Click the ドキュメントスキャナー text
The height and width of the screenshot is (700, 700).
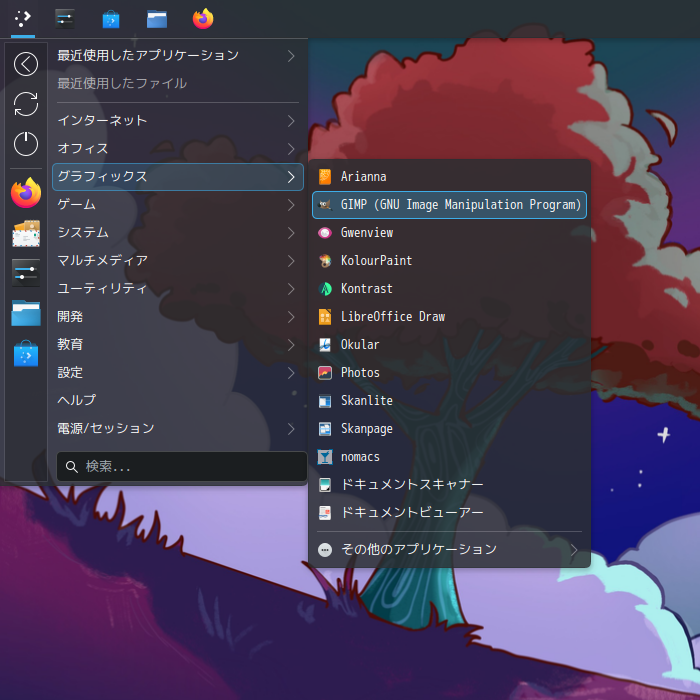point(412,485)
